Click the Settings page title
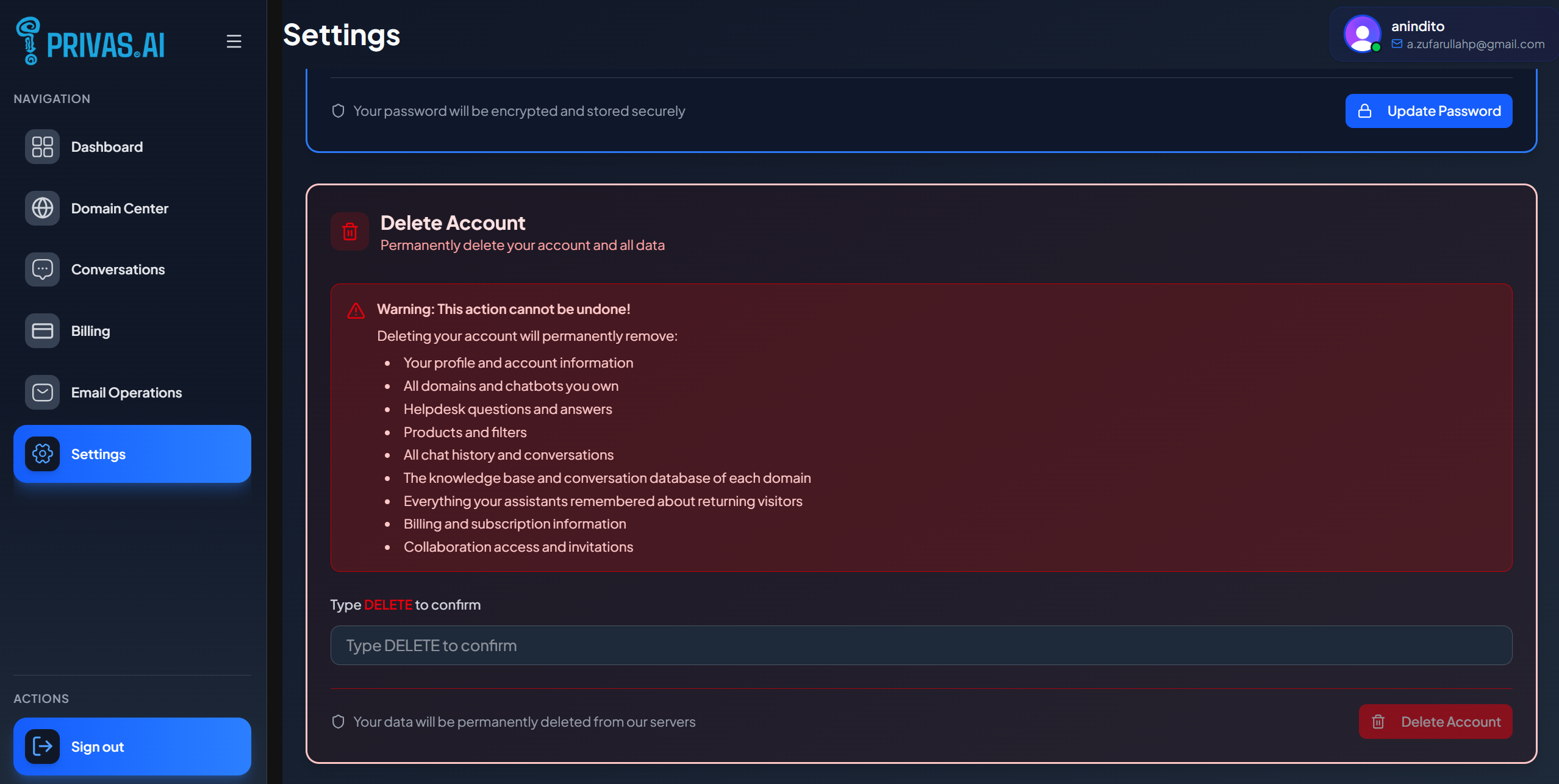Screen dimensions: 1559x784 342,35
